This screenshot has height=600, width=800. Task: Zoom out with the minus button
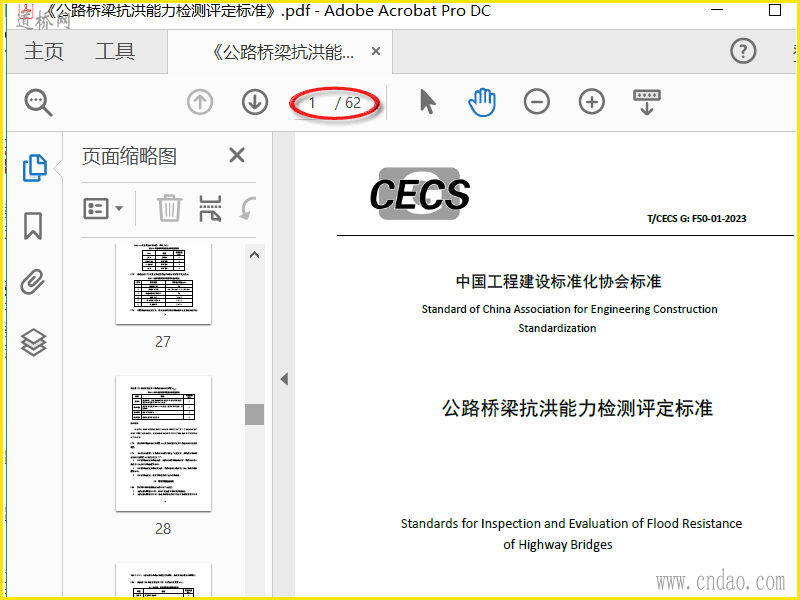click(x=537, y=102)
